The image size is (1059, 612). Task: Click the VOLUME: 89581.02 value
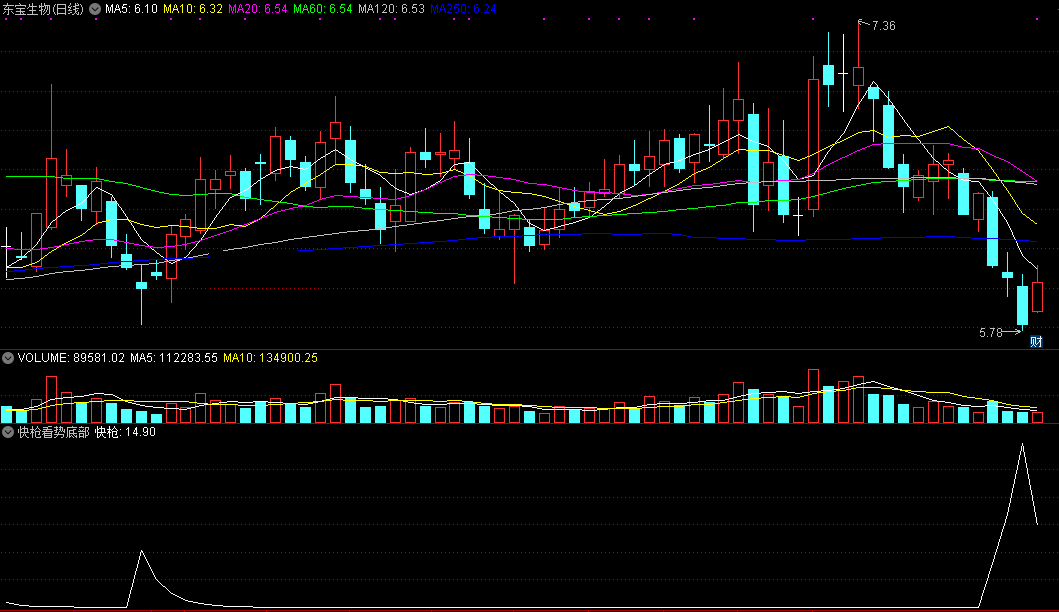[71, 358]
